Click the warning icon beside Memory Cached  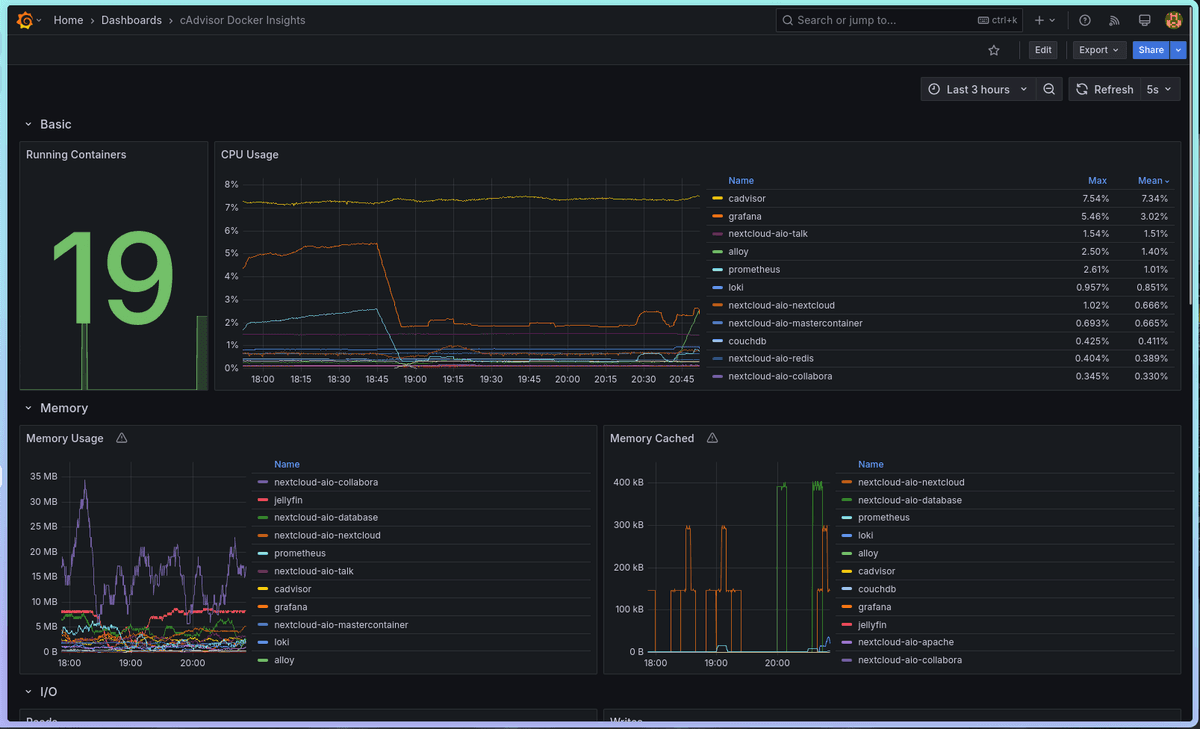pos(713,438)
